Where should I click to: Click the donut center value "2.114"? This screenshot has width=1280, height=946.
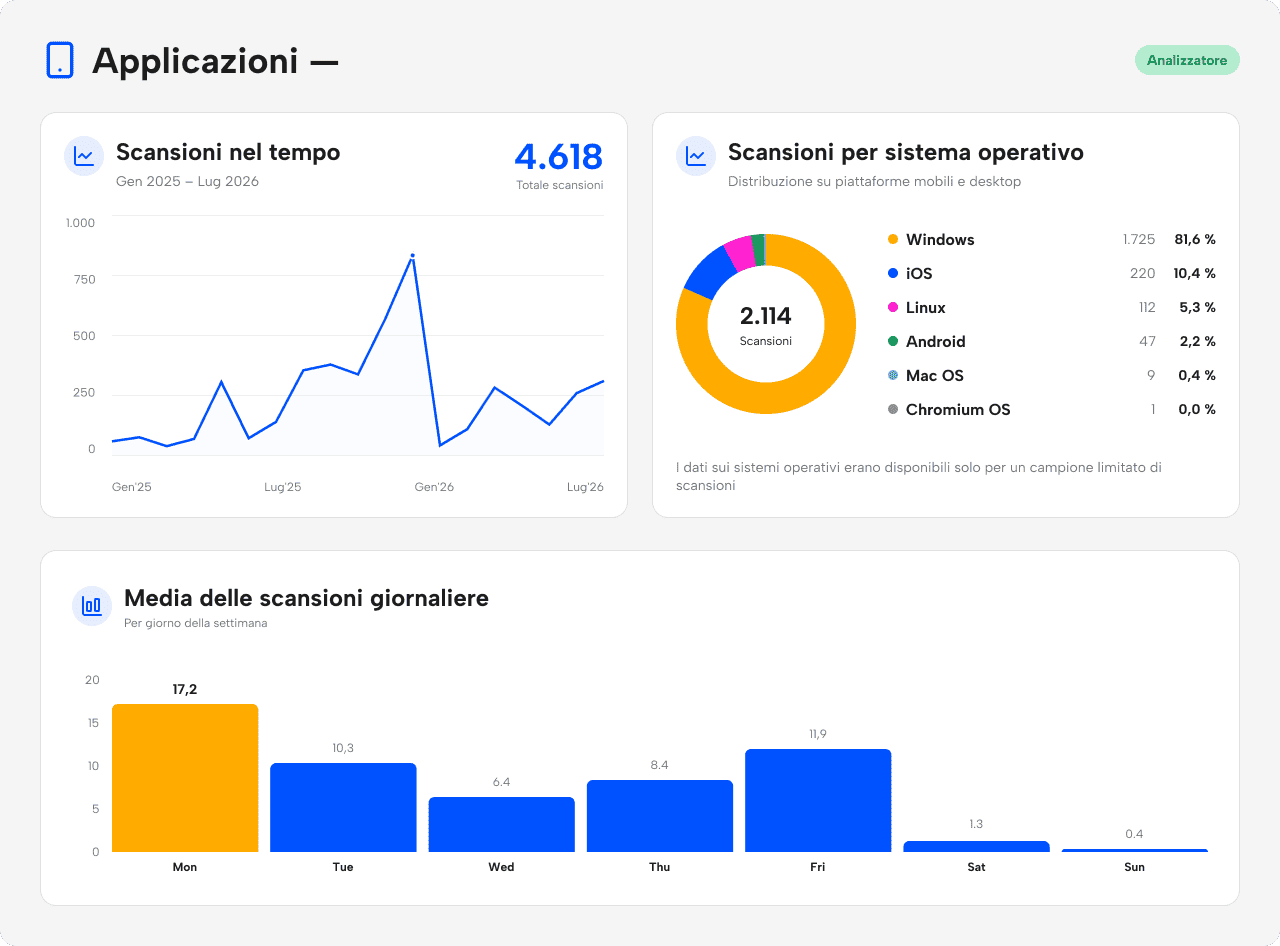766,316
